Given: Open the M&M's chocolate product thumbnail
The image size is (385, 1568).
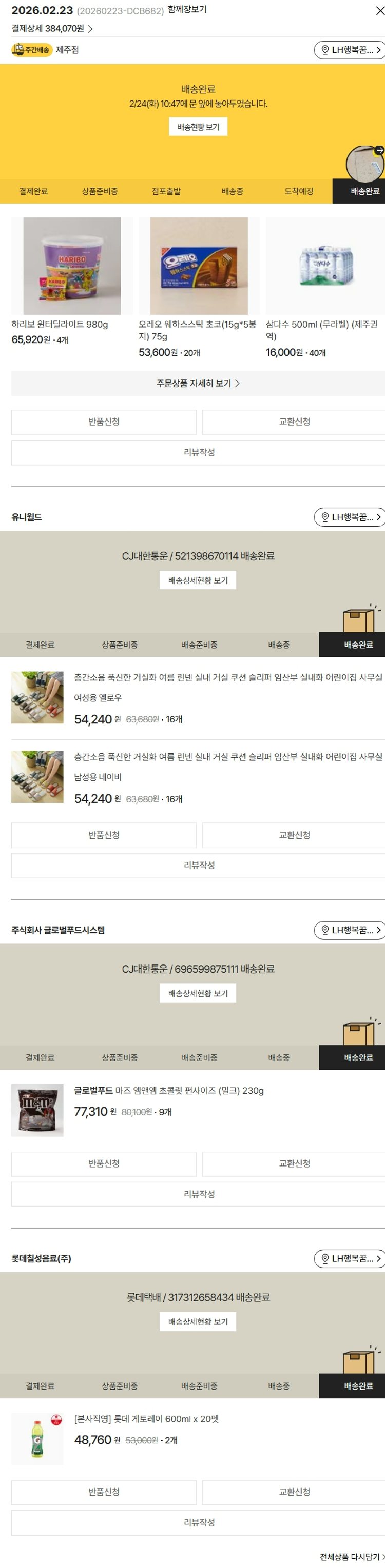Looking at the screenshot, I should [x=37, y=1110].
